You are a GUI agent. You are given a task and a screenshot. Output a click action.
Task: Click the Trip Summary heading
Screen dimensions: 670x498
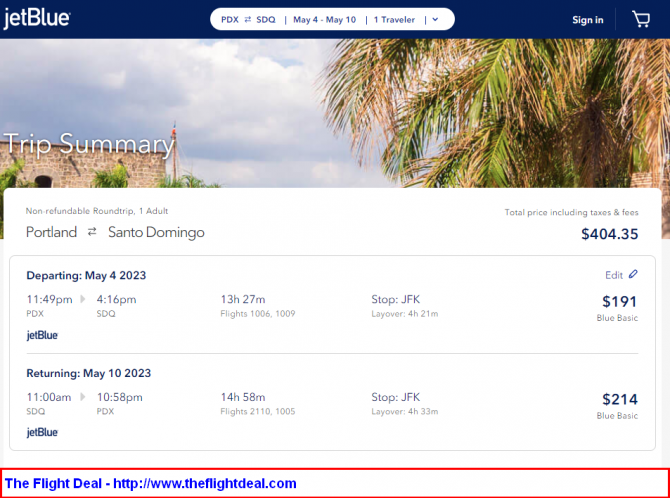89,144
